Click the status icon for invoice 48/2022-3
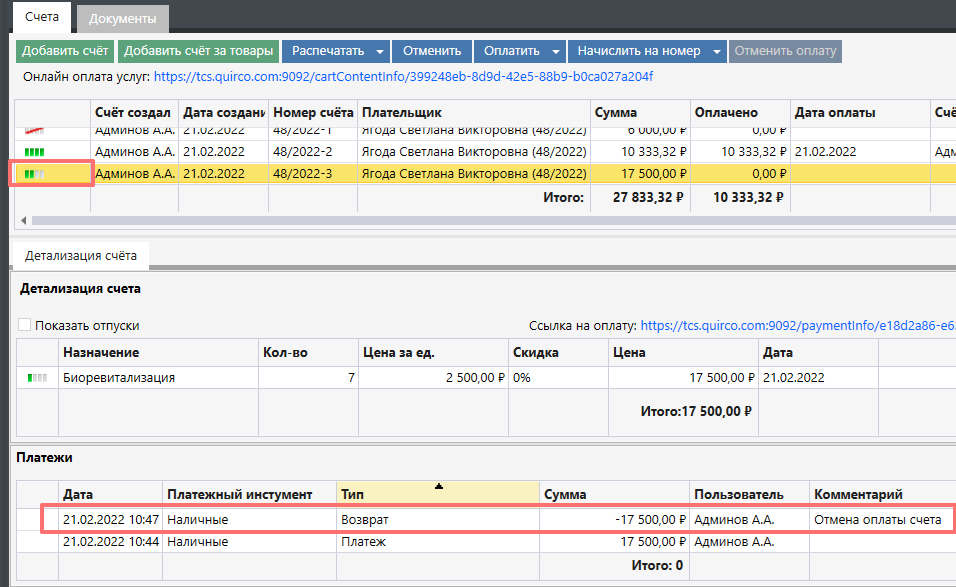 35,173
